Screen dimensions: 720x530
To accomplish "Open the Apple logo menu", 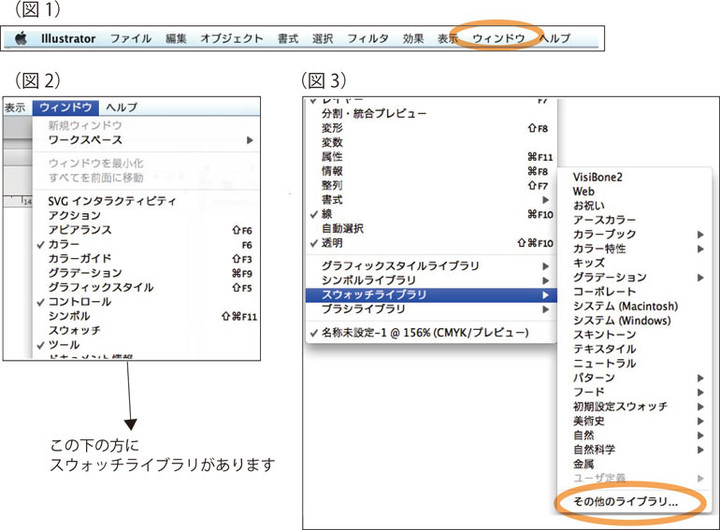I will (x=21, y=38).
